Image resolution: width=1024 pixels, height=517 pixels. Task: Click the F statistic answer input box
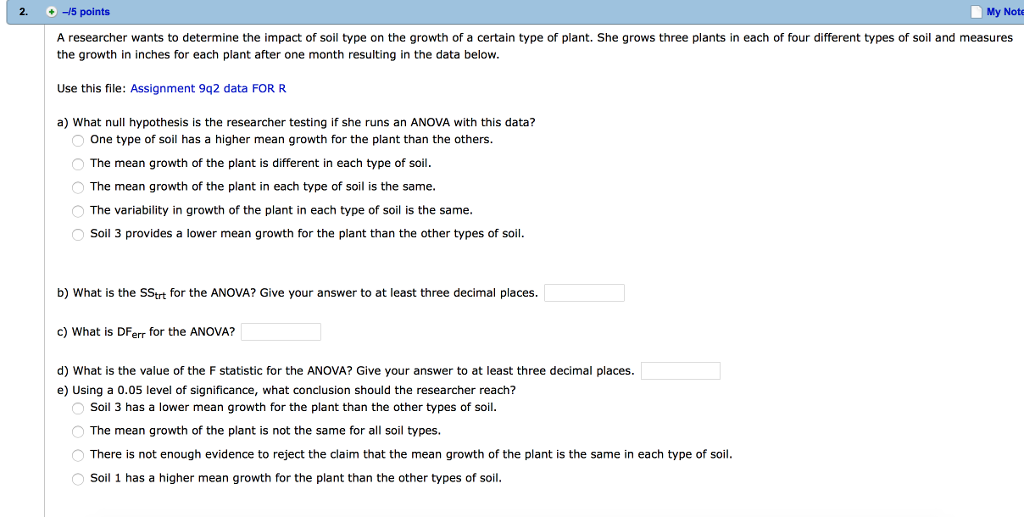[680, 371]
